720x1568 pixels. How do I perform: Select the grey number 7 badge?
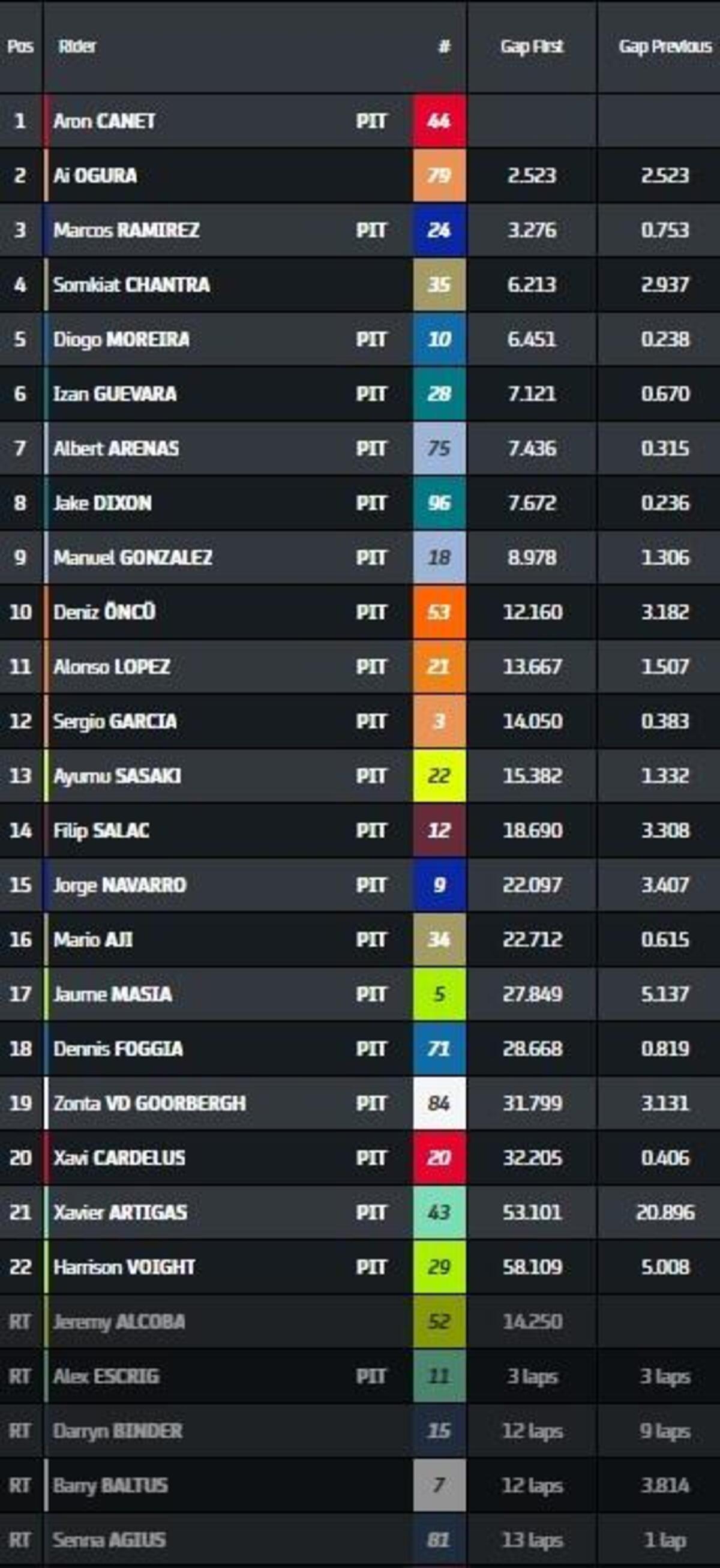(x=439, y=1485)
